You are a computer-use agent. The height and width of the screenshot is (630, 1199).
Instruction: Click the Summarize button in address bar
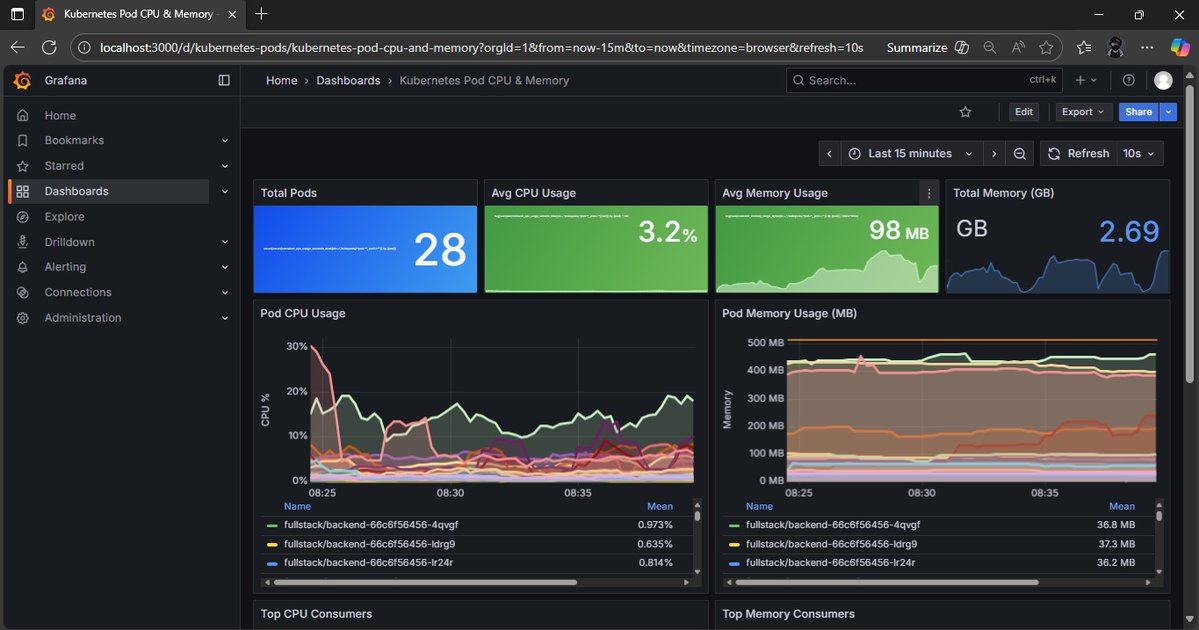tap(928, 47)
